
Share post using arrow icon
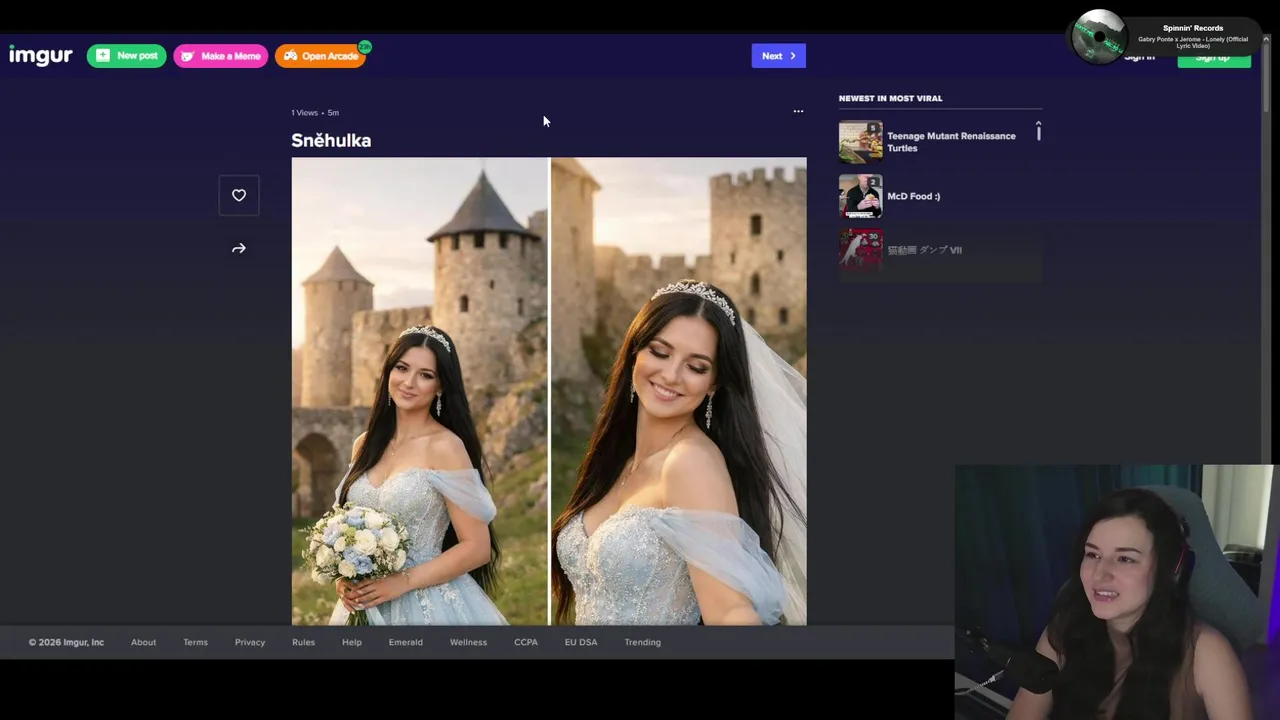239,248
